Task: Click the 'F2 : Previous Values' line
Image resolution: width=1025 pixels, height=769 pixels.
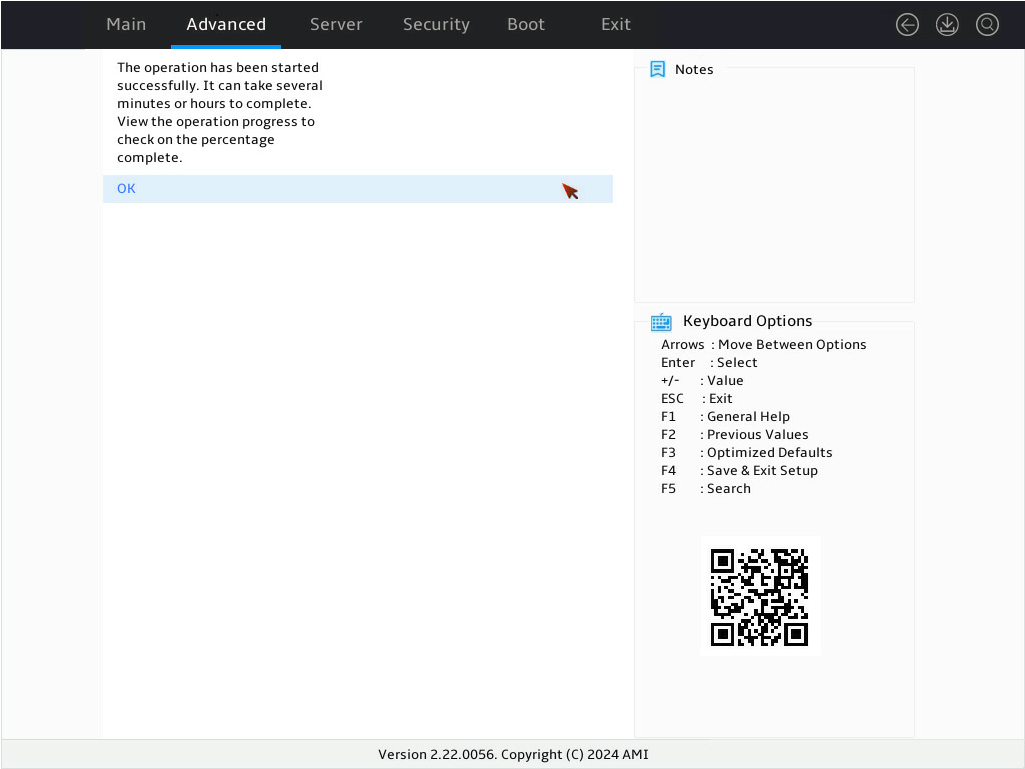Action: point(735,435)
